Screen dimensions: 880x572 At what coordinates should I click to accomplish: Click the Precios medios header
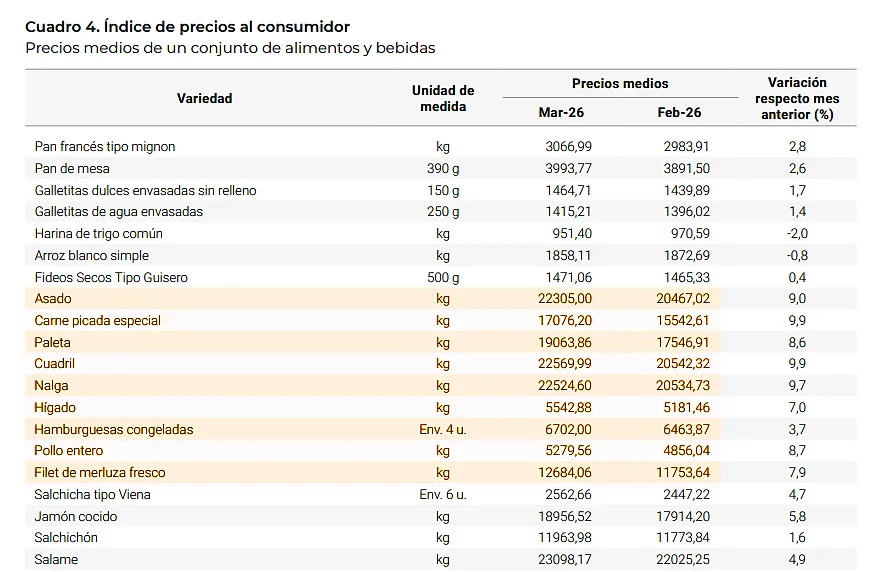click(x=620, y=84)
